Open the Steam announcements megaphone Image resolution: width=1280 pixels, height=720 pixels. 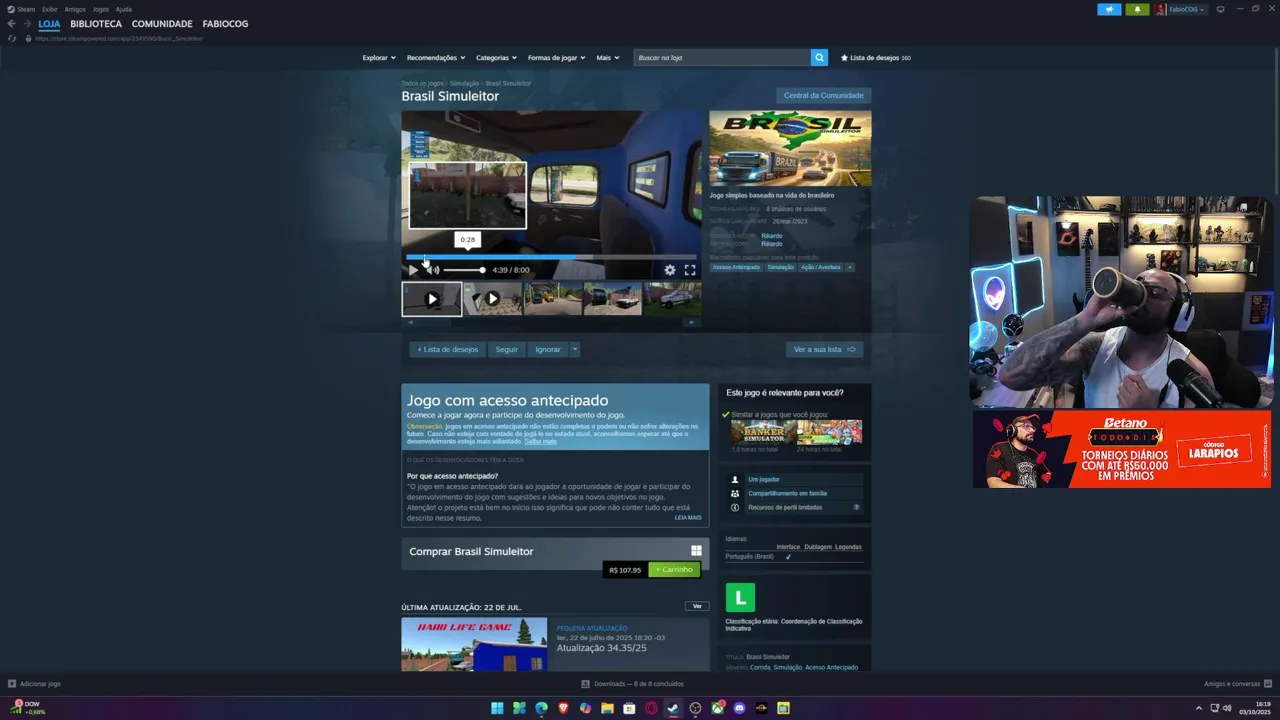click(x=1109, y=9)
